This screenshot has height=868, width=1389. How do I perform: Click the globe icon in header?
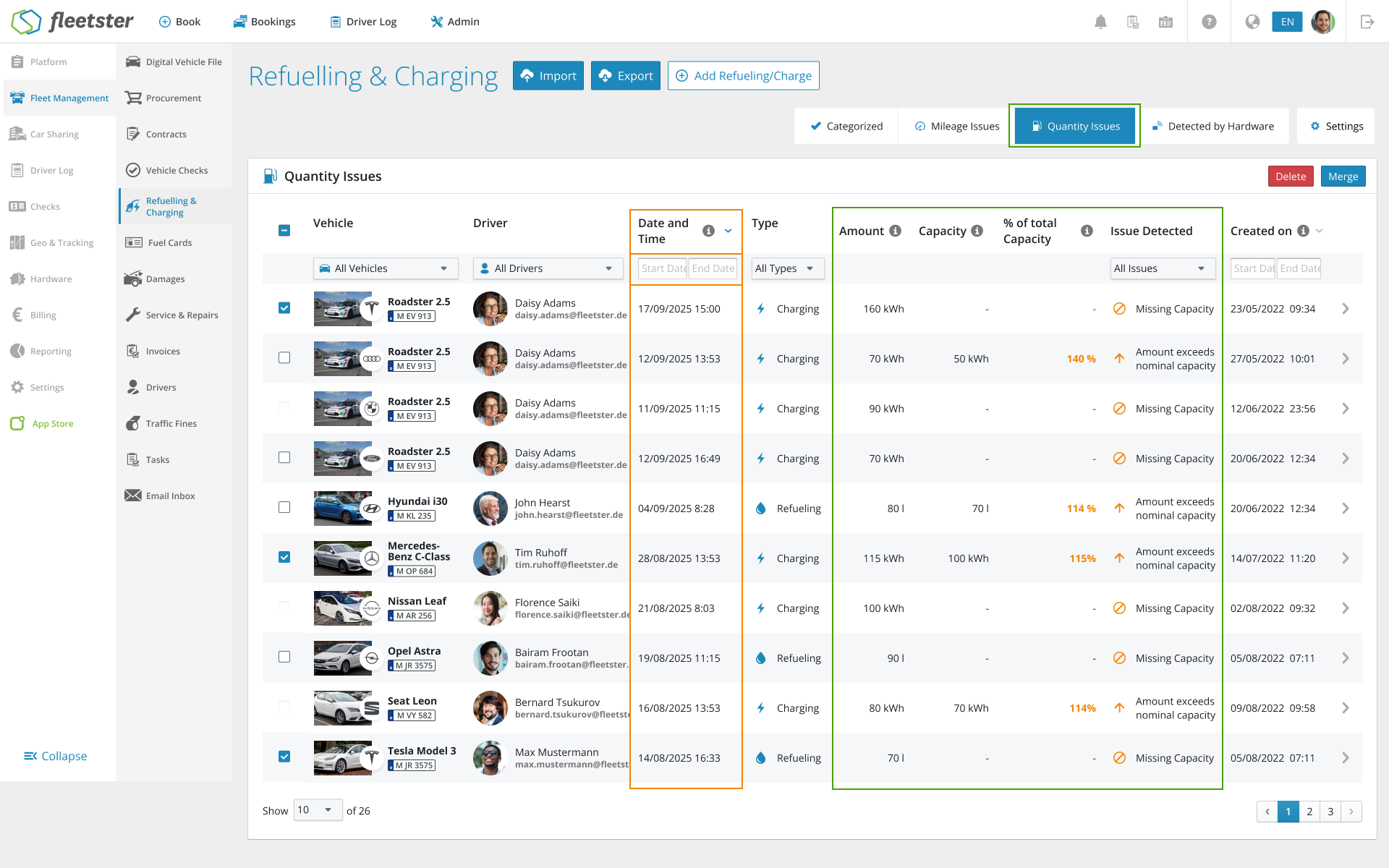[x=1252, y=22]
